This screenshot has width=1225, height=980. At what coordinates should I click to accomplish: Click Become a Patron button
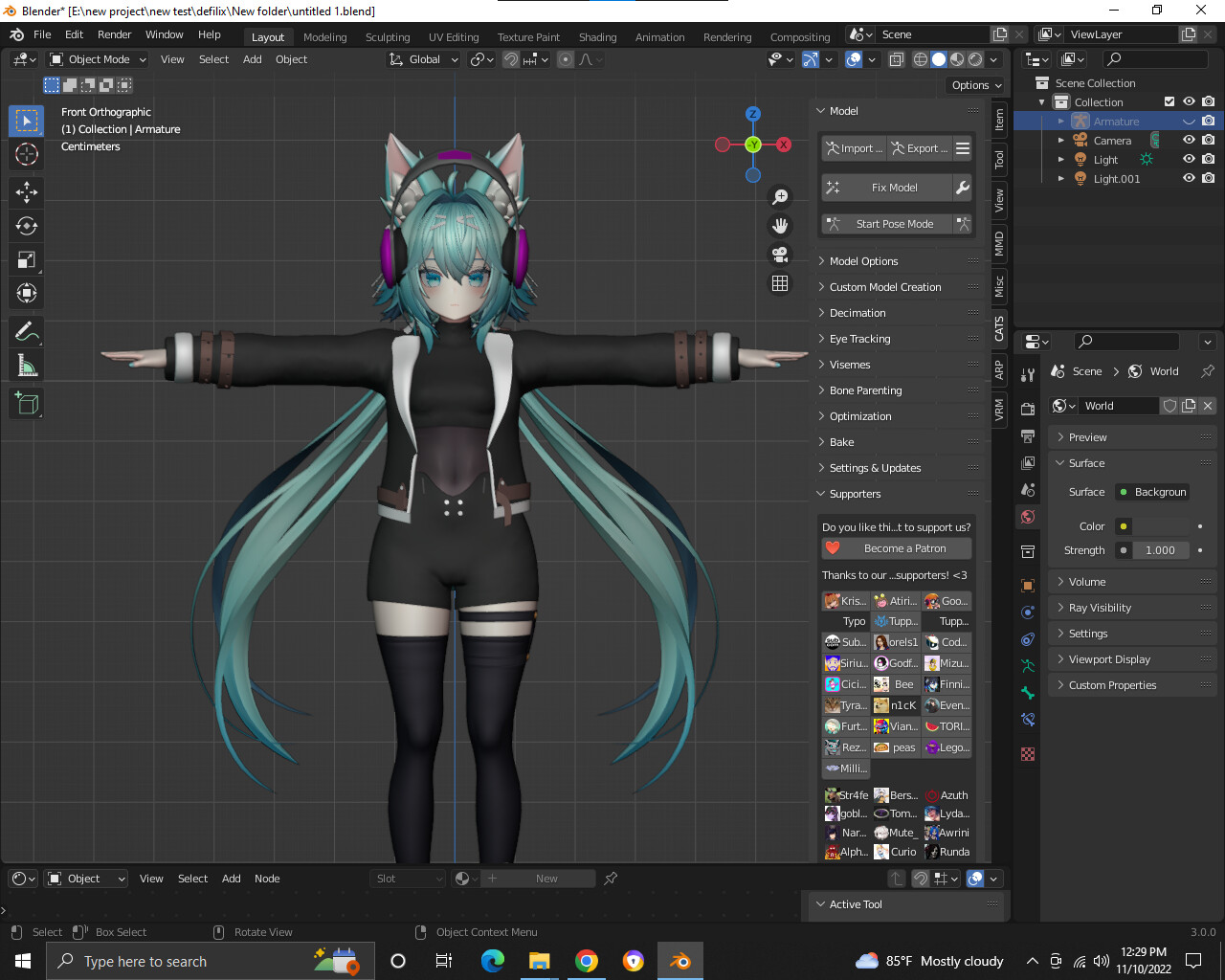897,548
